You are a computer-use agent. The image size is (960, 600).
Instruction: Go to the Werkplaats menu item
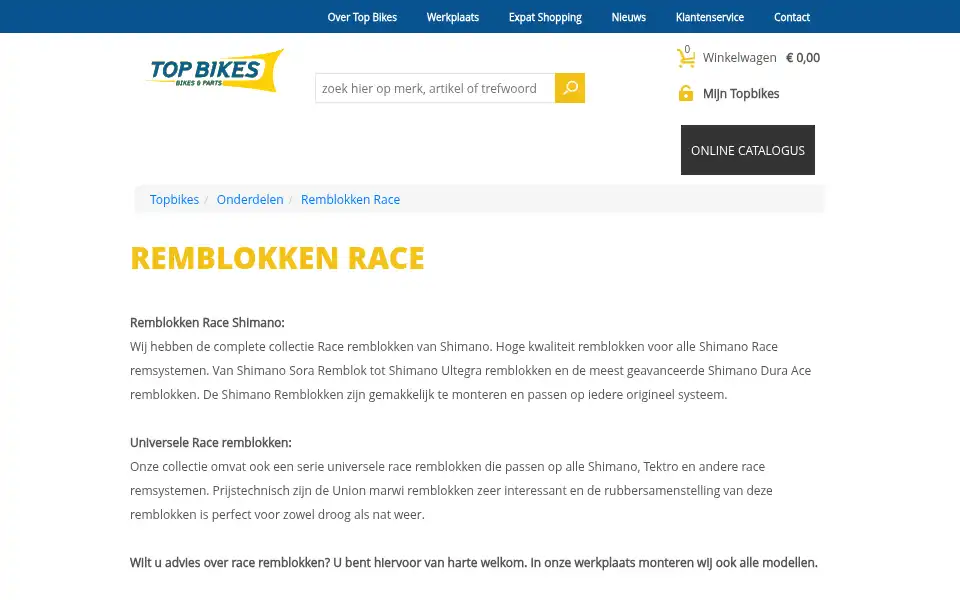[x=452, y=17]
